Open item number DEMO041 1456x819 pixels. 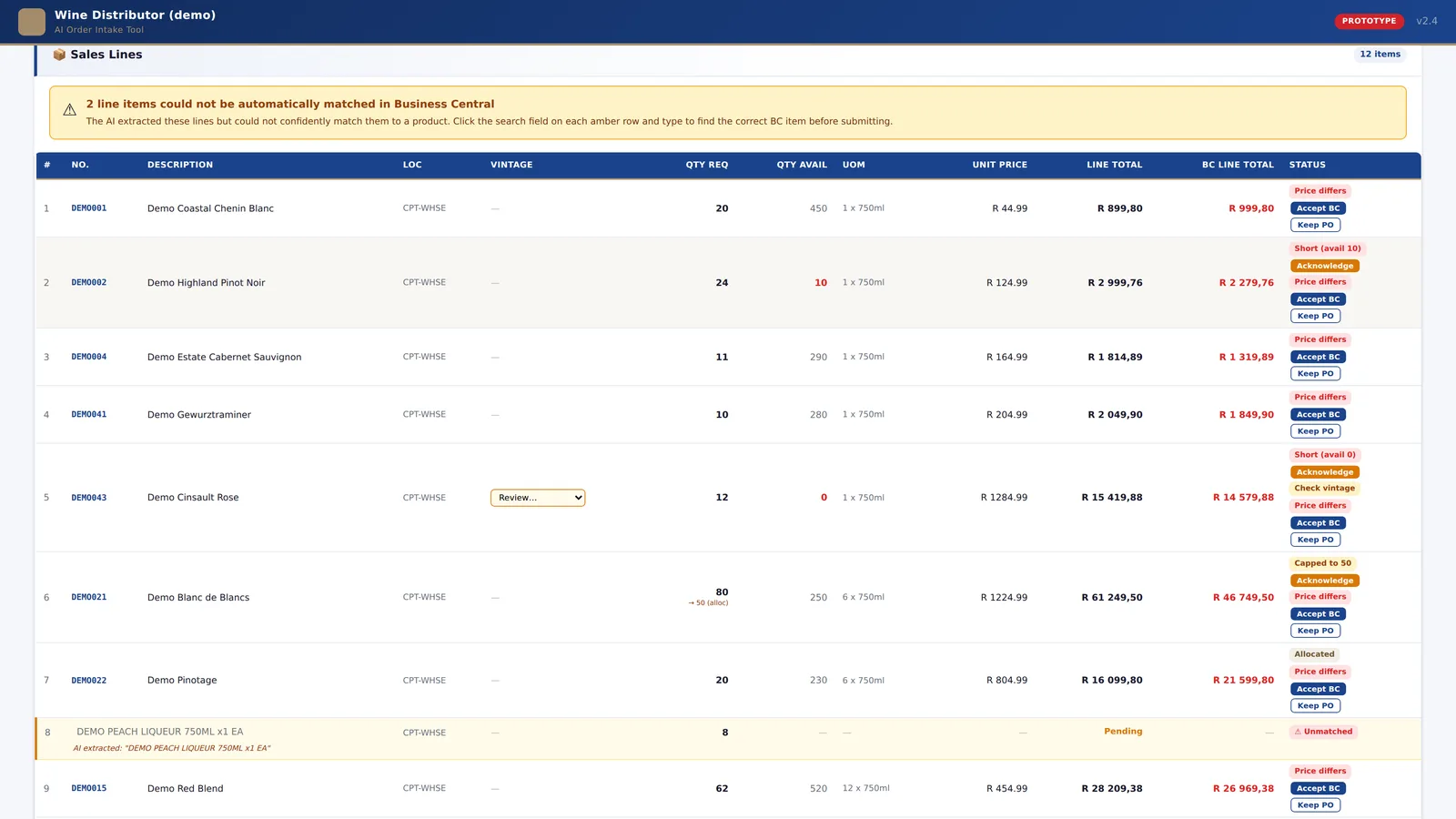click(x=89, y=414)
